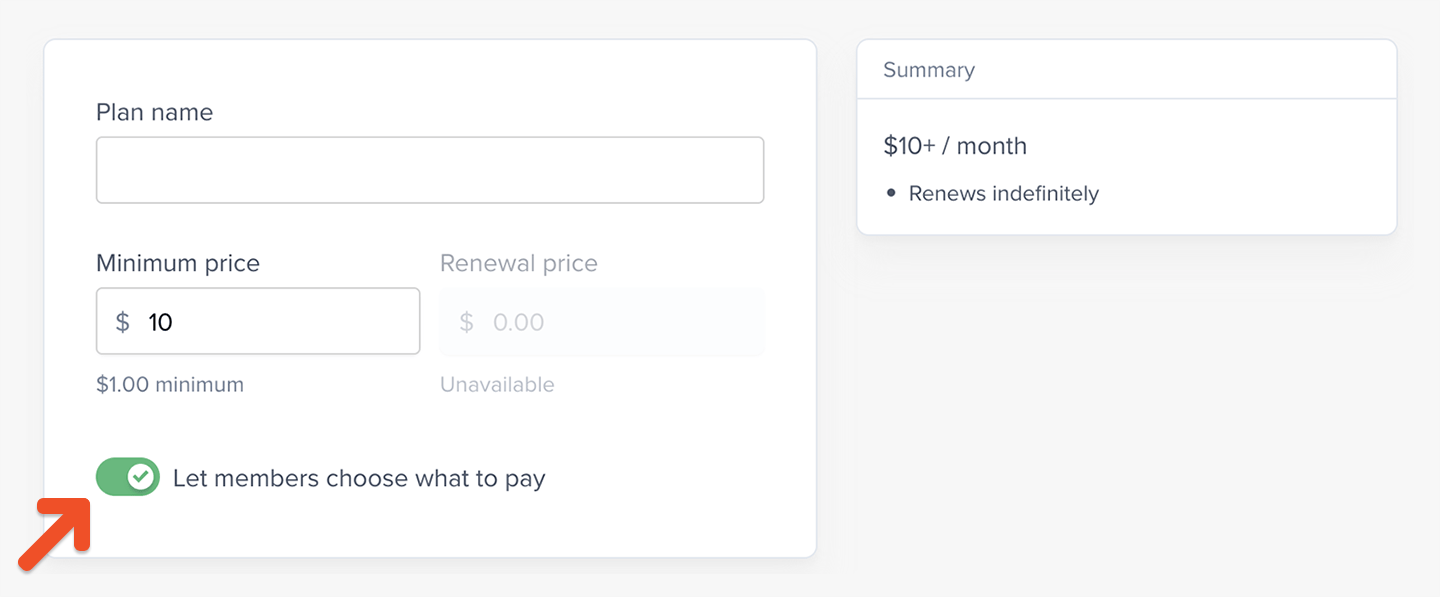Click into the Plan name text field
This screenshot has width=1440, height=597.
tap(430, 170)
